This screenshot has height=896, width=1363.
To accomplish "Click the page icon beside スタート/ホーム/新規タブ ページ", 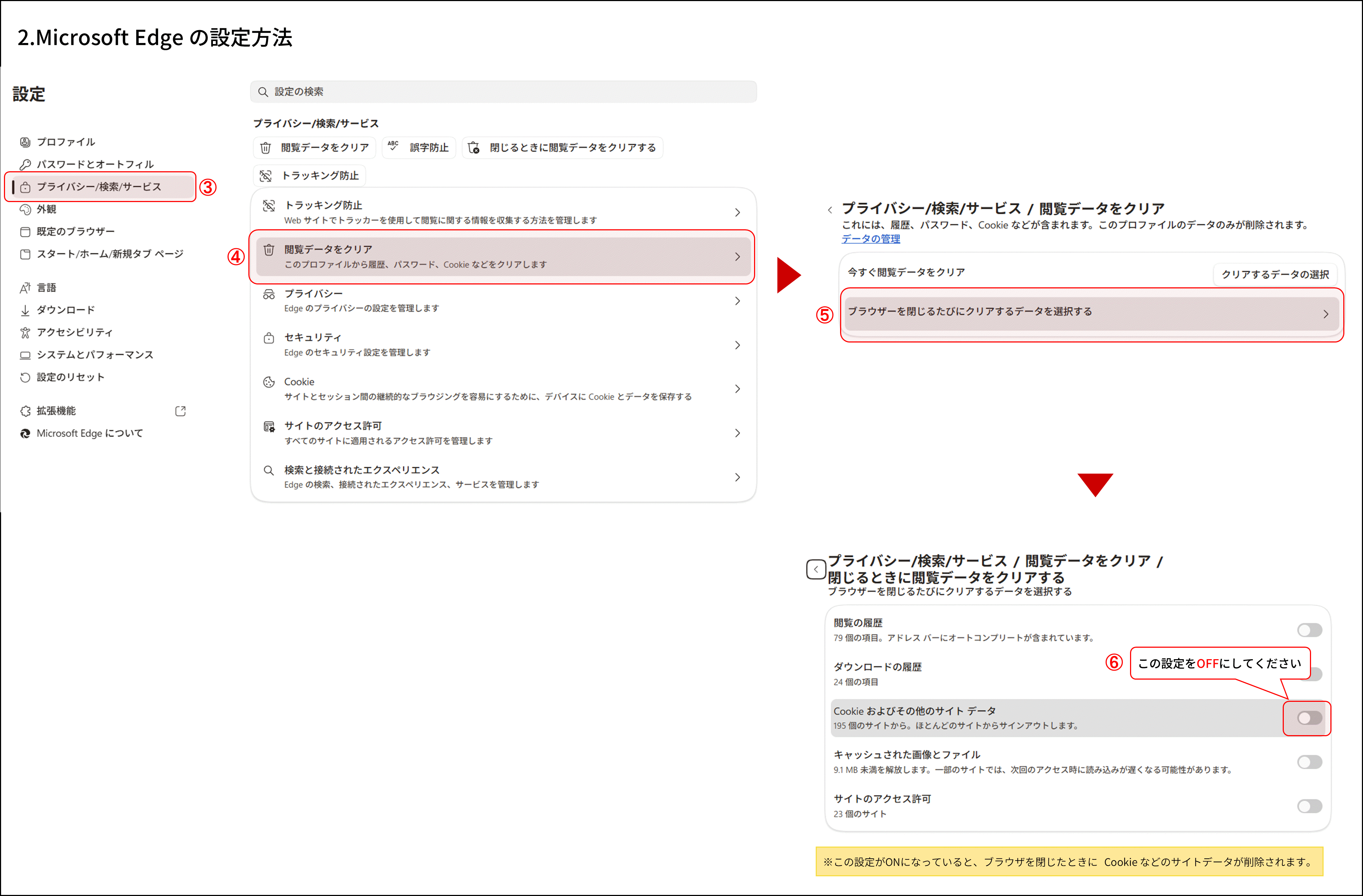I will [25, 254].
